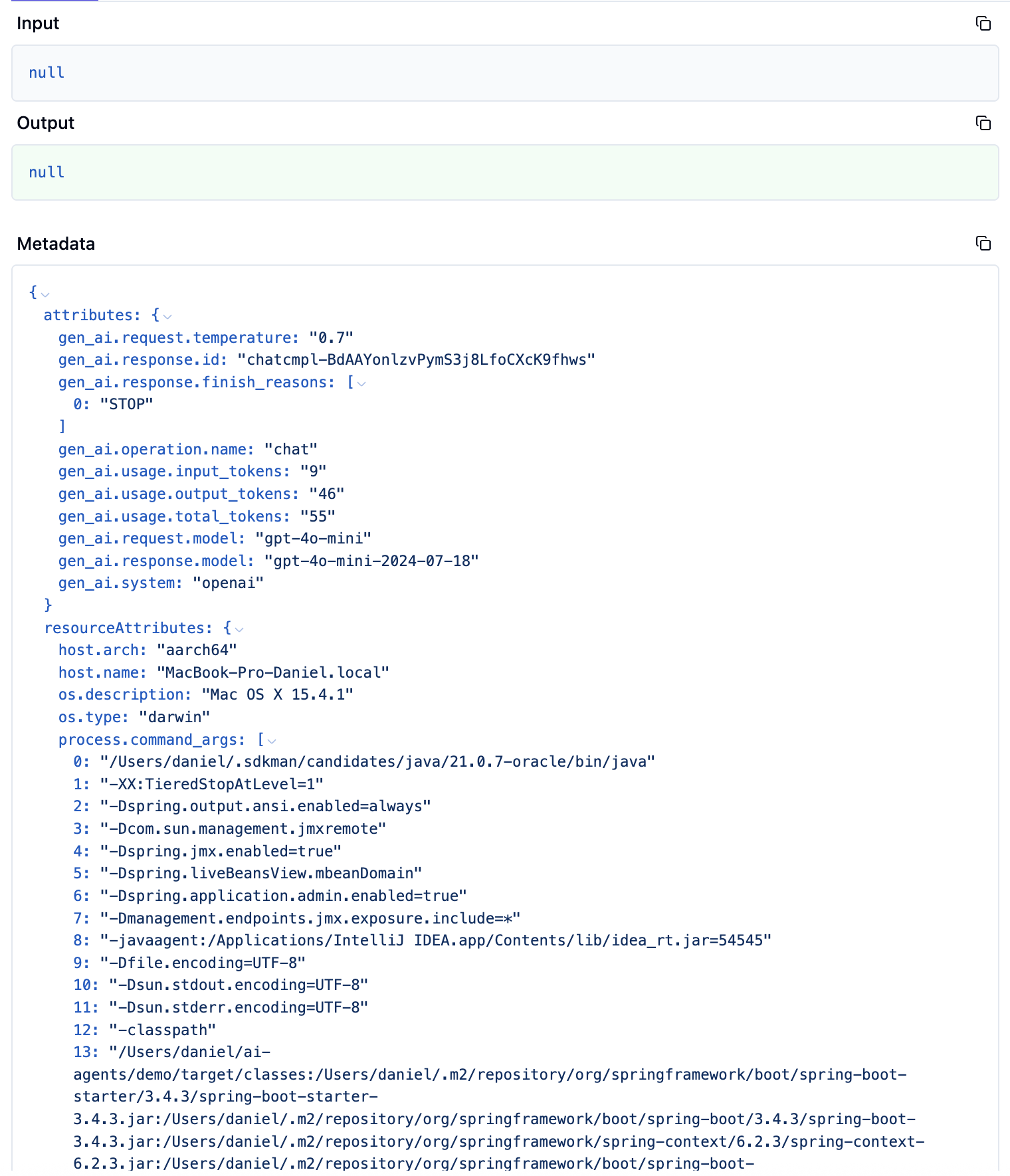This screenshot has height=1176, width=1010.
Task: Click the jmx.exposure.include argument
Action: [310, 918]
